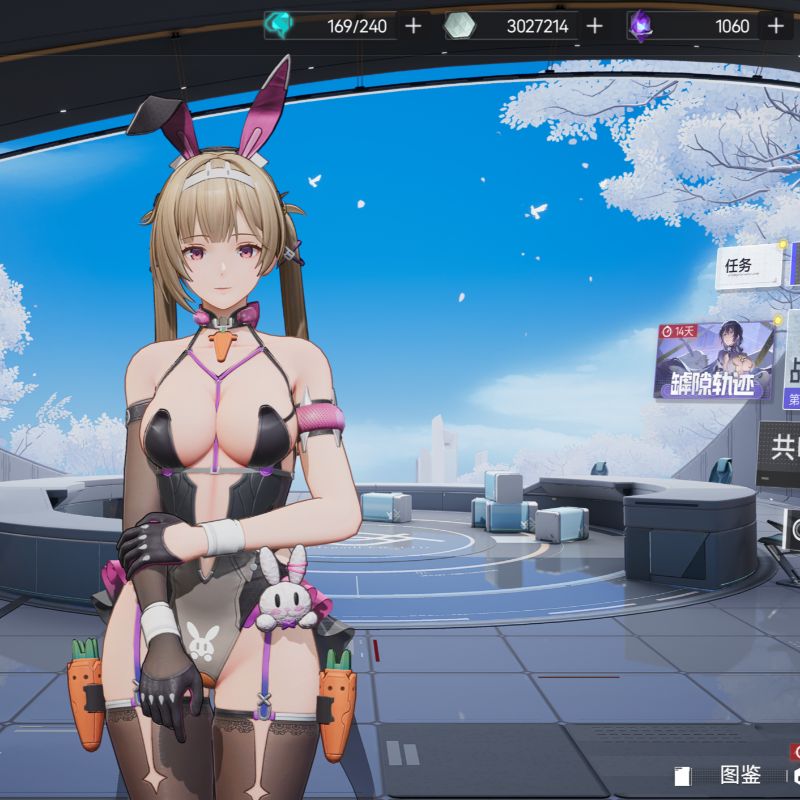Image resolution: width=800 pixels, height=800 pixels.
Task: Add crystals with the plus next to 1060
Action: coord(776,26)
